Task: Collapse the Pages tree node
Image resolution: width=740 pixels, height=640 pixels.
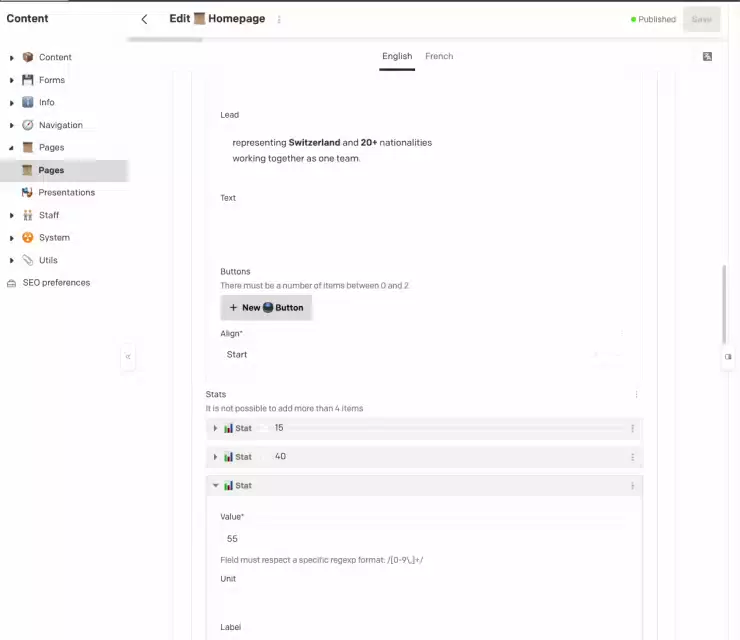Action: (12, 148)
